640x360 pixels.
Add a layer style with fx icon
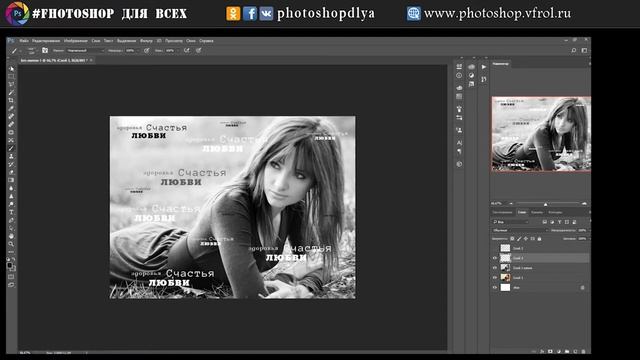click(542, 351)
